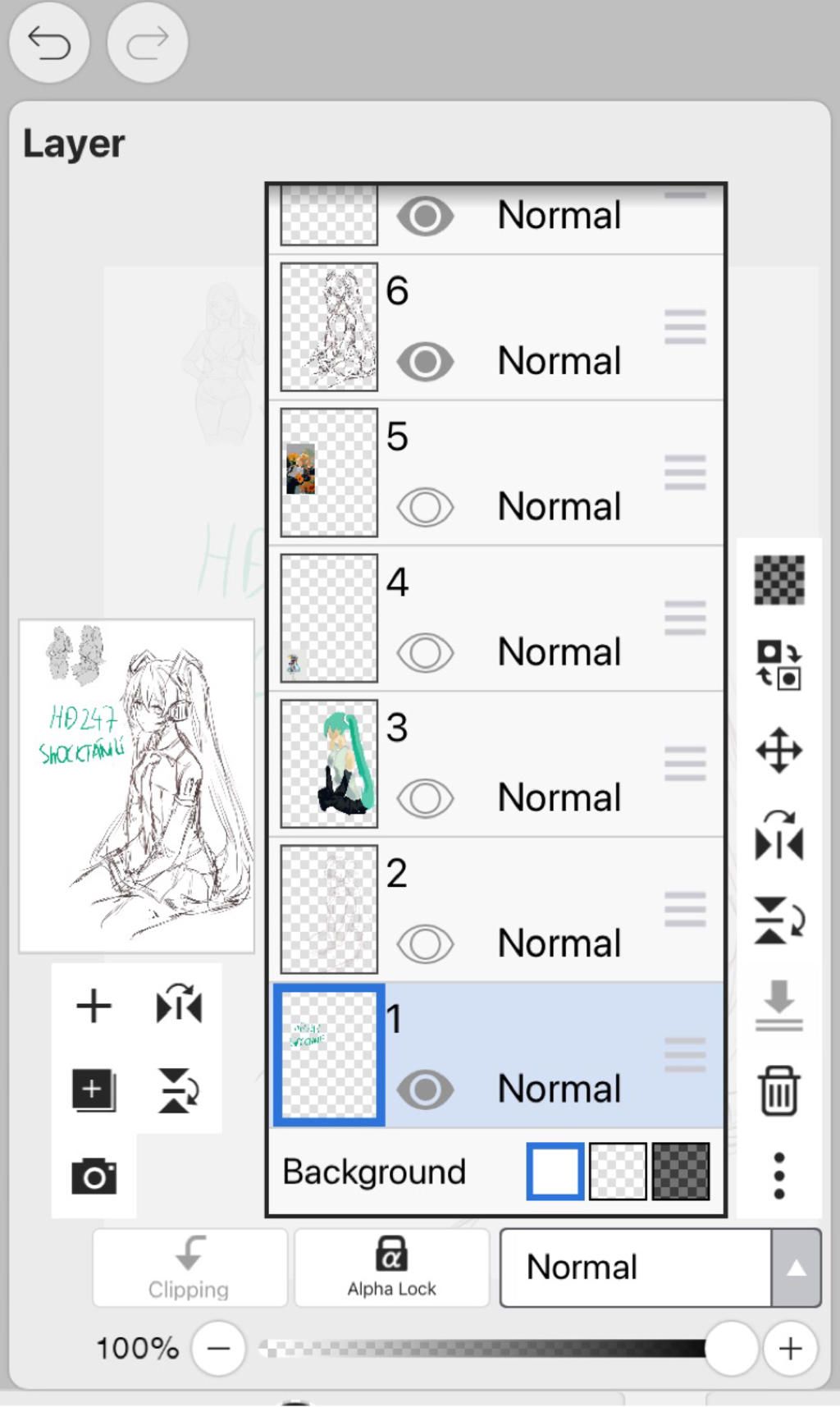Select layer 4 thumbnail
The height and width of the screenshot is (1407, 840).
329,618
